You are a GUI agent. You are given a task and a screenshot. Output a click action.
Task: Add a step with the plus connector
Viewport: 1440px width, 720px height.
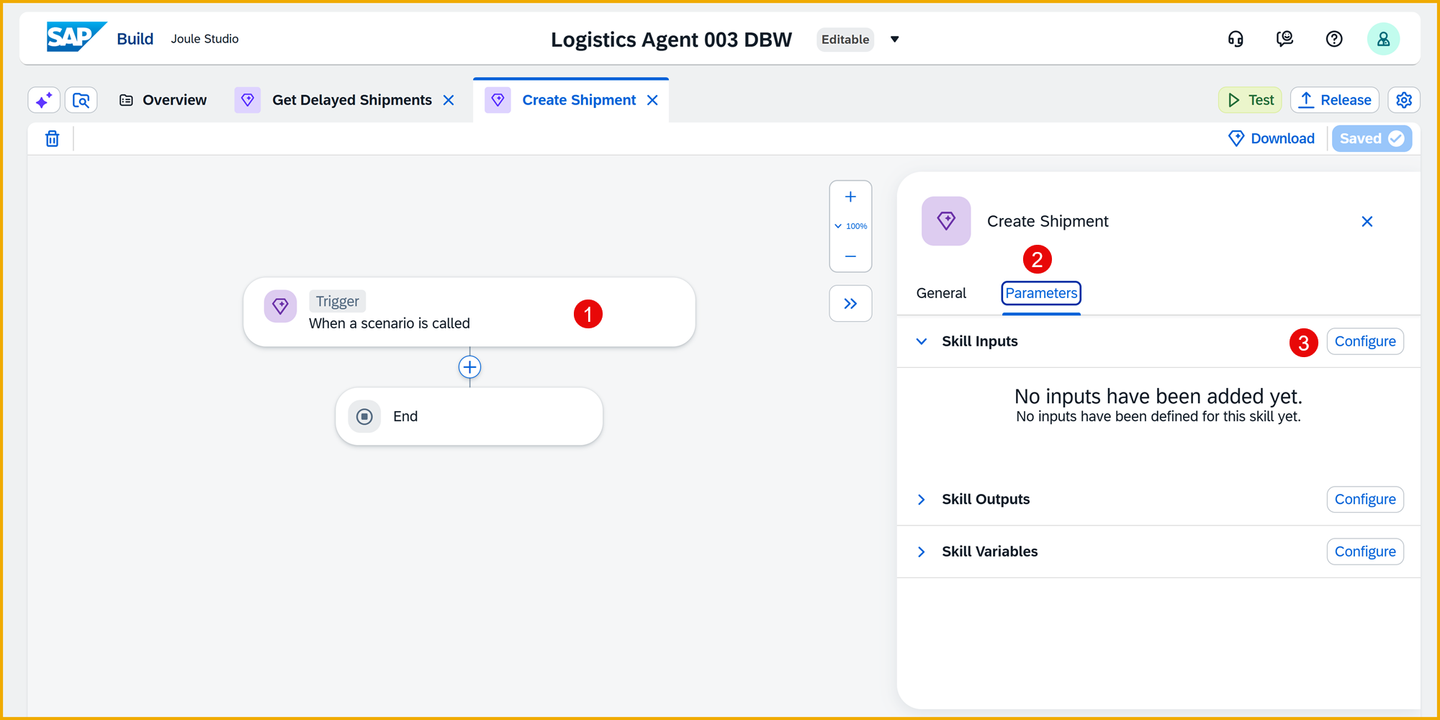tap(470, 367)
